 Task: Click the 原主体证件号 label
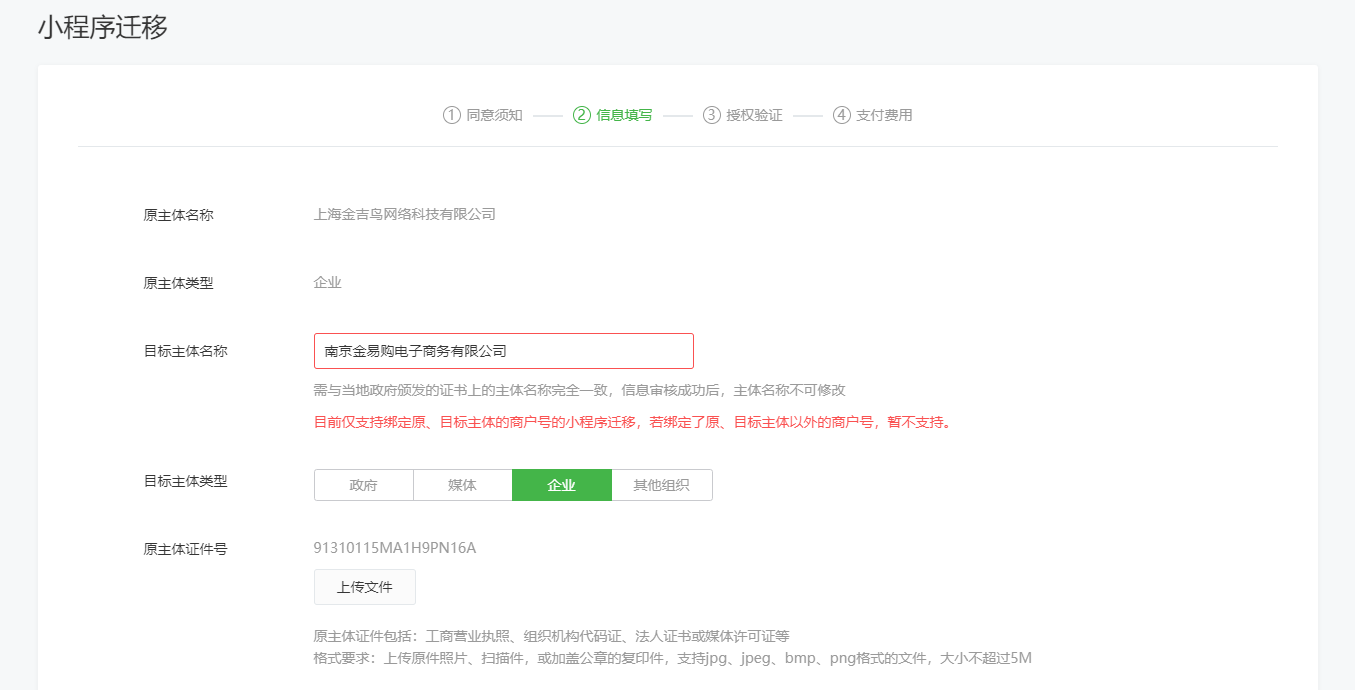186,549
